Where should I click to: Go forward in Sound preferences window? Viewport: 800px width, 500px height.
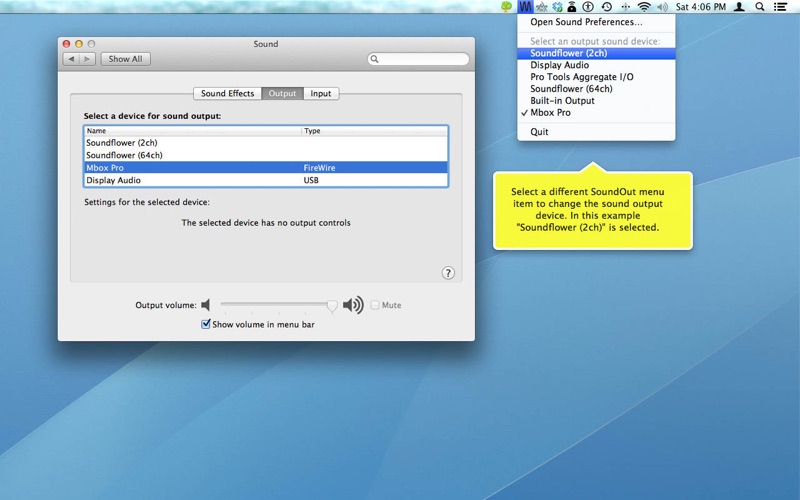(x=87, y=59)
